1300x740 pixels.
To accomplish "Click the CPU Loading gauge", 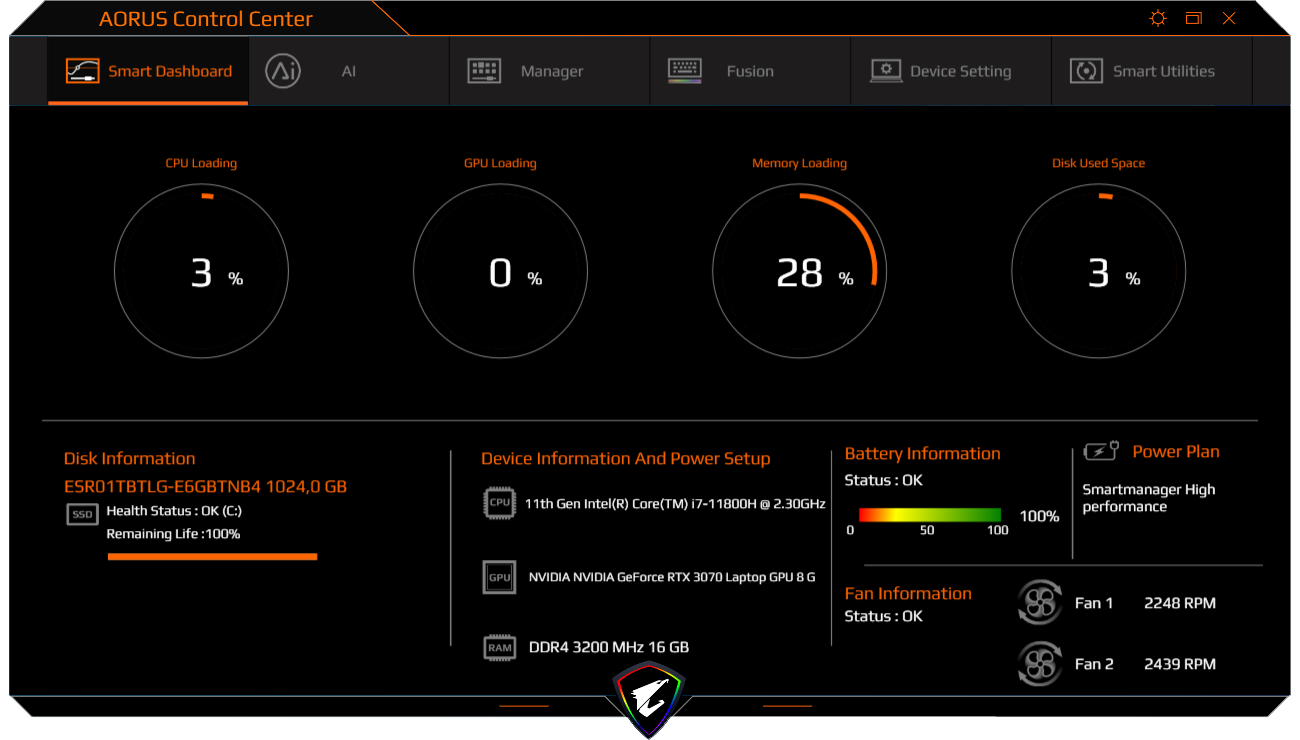I will coord(201,271).
